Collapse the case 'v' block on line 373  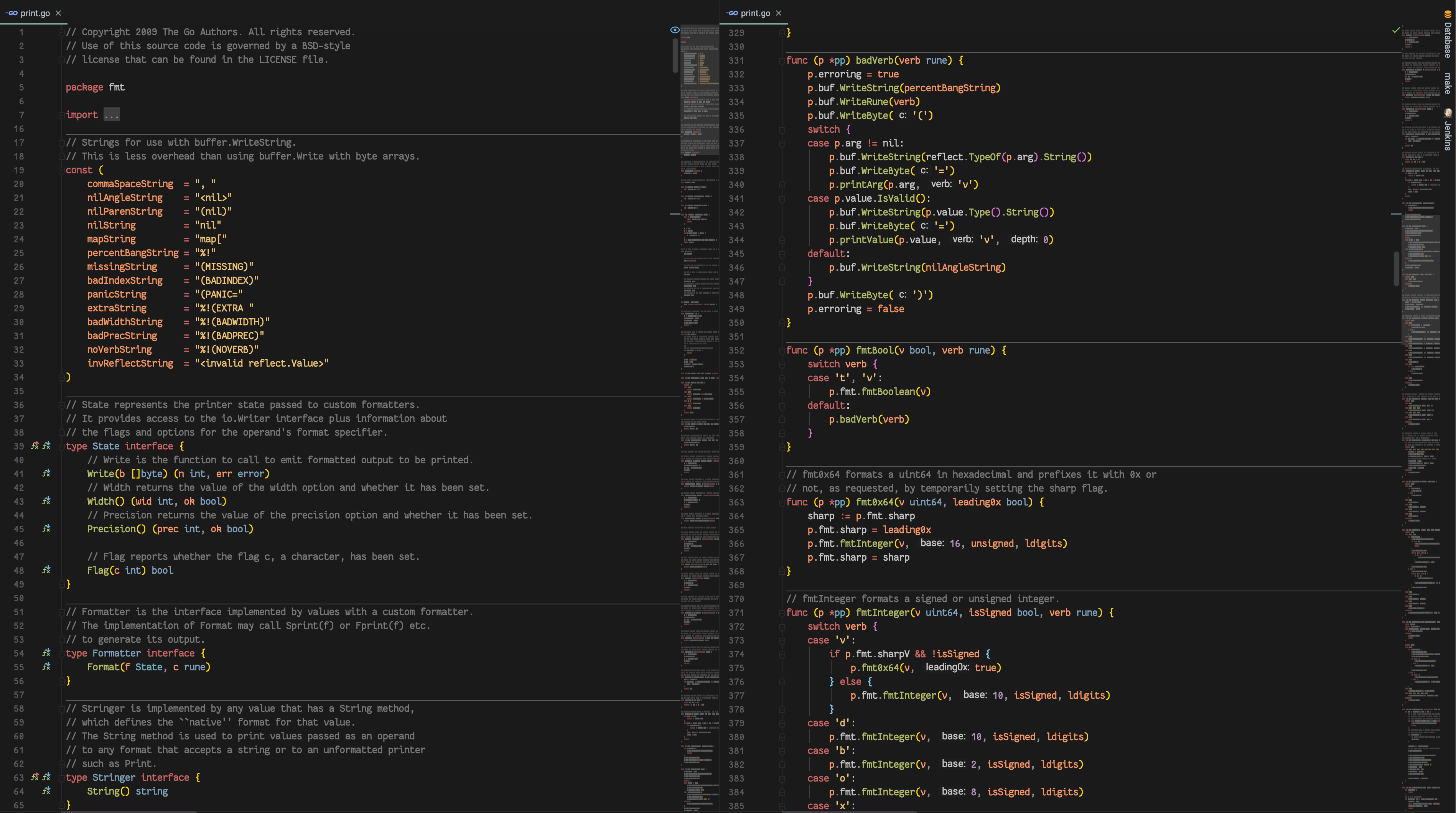coord(782,640)
